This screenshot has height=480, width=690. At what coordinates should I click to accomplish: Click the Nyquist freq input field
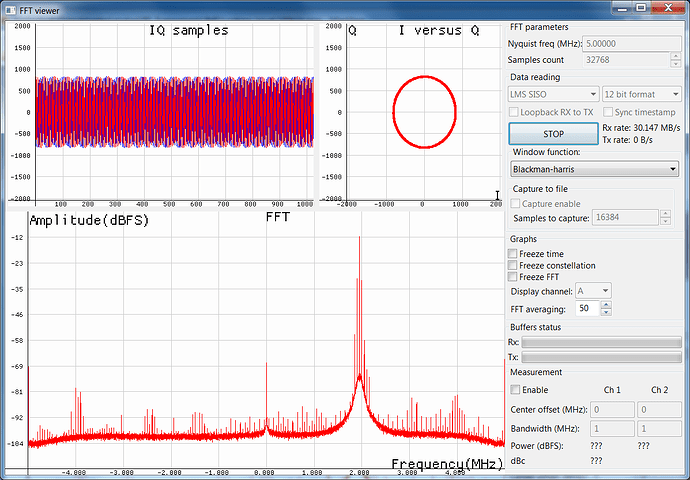630,44
